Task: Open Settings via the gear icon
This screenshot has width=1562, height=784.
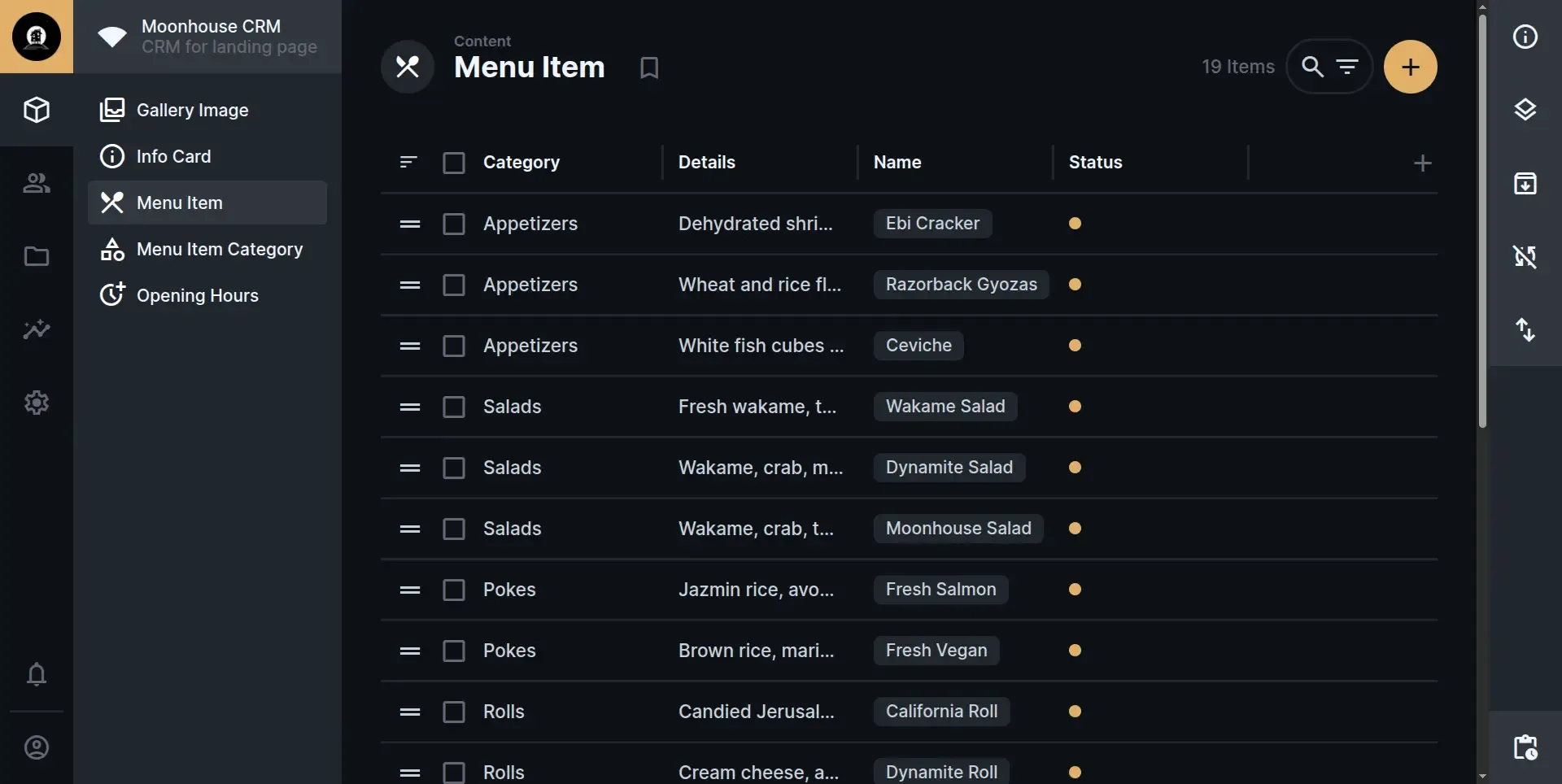Action: coord(37,403)
